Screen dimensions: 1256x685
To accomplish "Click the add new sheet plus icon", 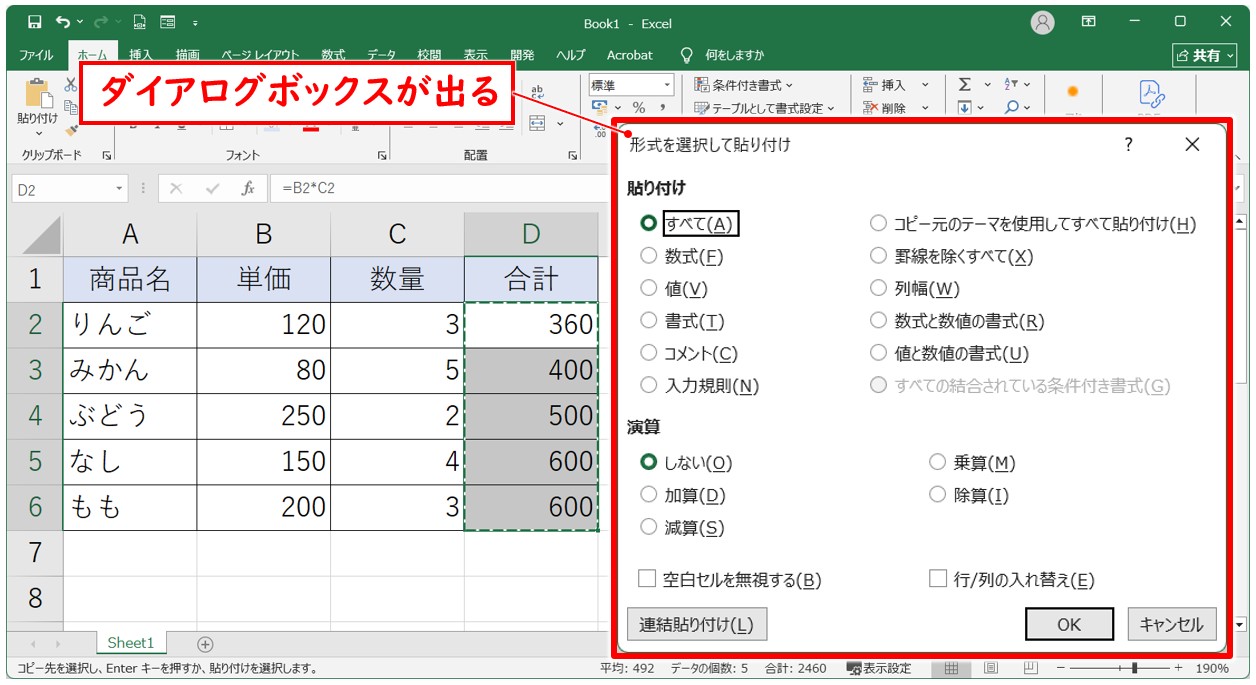I will click(205, 644).
